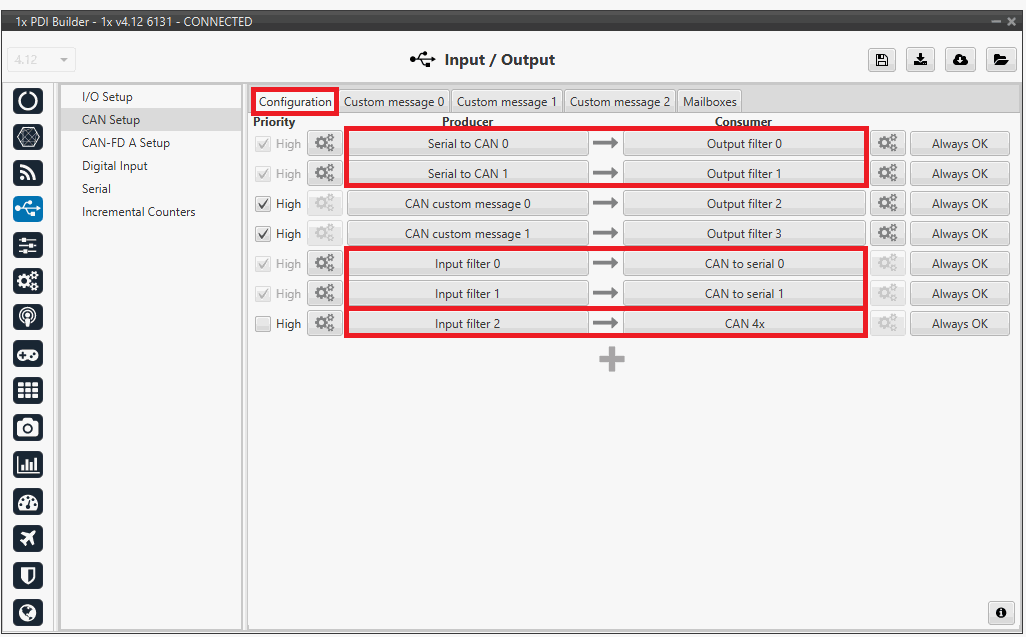Select CAN-FD A Setup in side list
This screenshot has height=637, width=1026.
[x=126, y=143]
